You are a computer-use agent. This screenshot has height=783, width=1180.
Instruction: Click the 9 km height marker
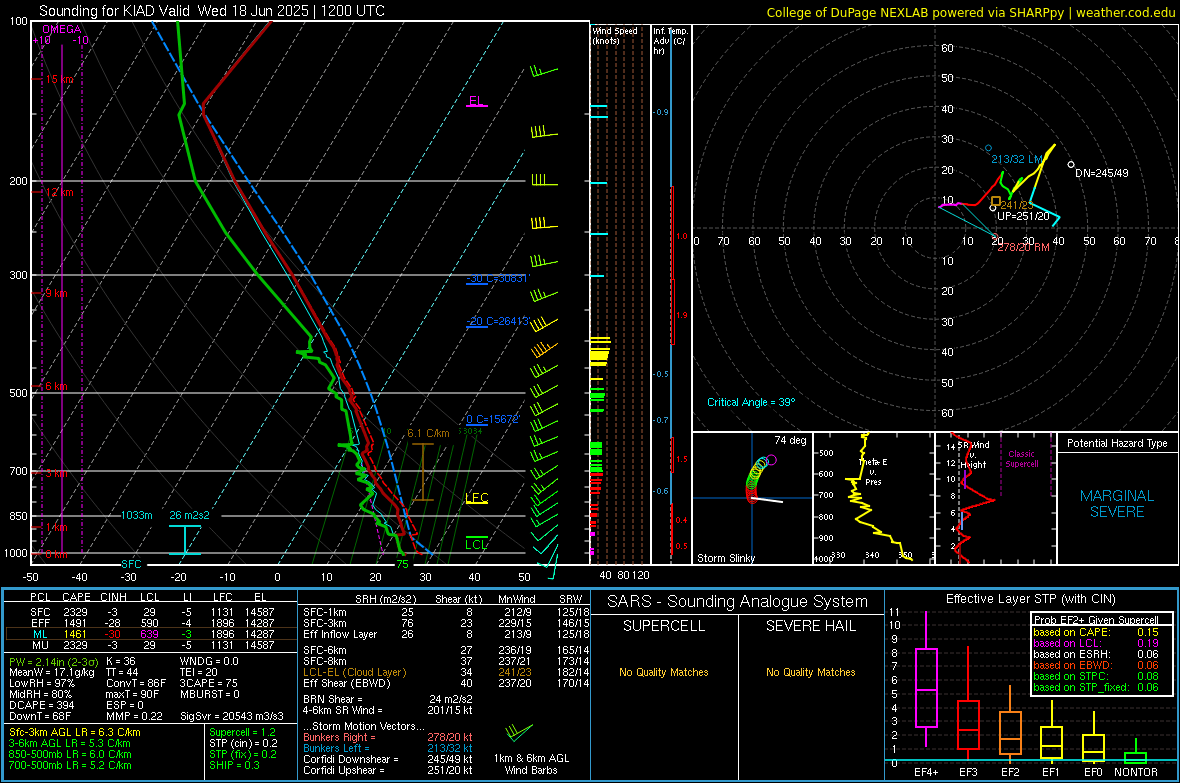coord(56,293)
